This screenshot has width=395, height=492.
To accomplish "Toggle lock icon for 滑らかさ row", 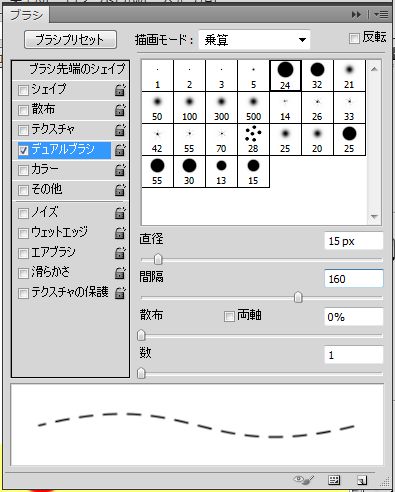I will [120, 273].
